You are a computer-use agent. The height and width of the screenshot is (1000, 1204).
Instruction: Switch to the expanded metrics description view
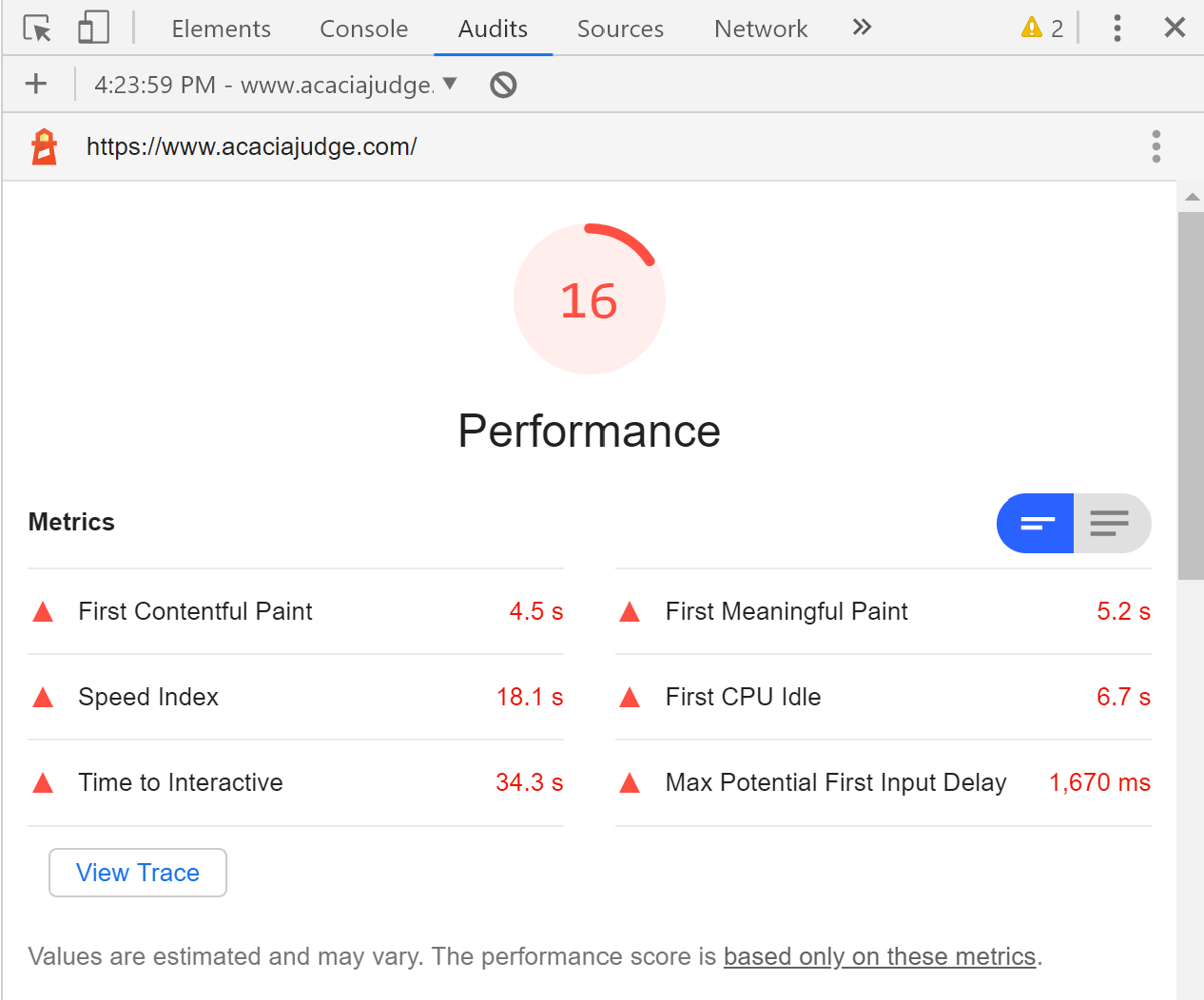pyautogui.click(x=1111, y=523)
